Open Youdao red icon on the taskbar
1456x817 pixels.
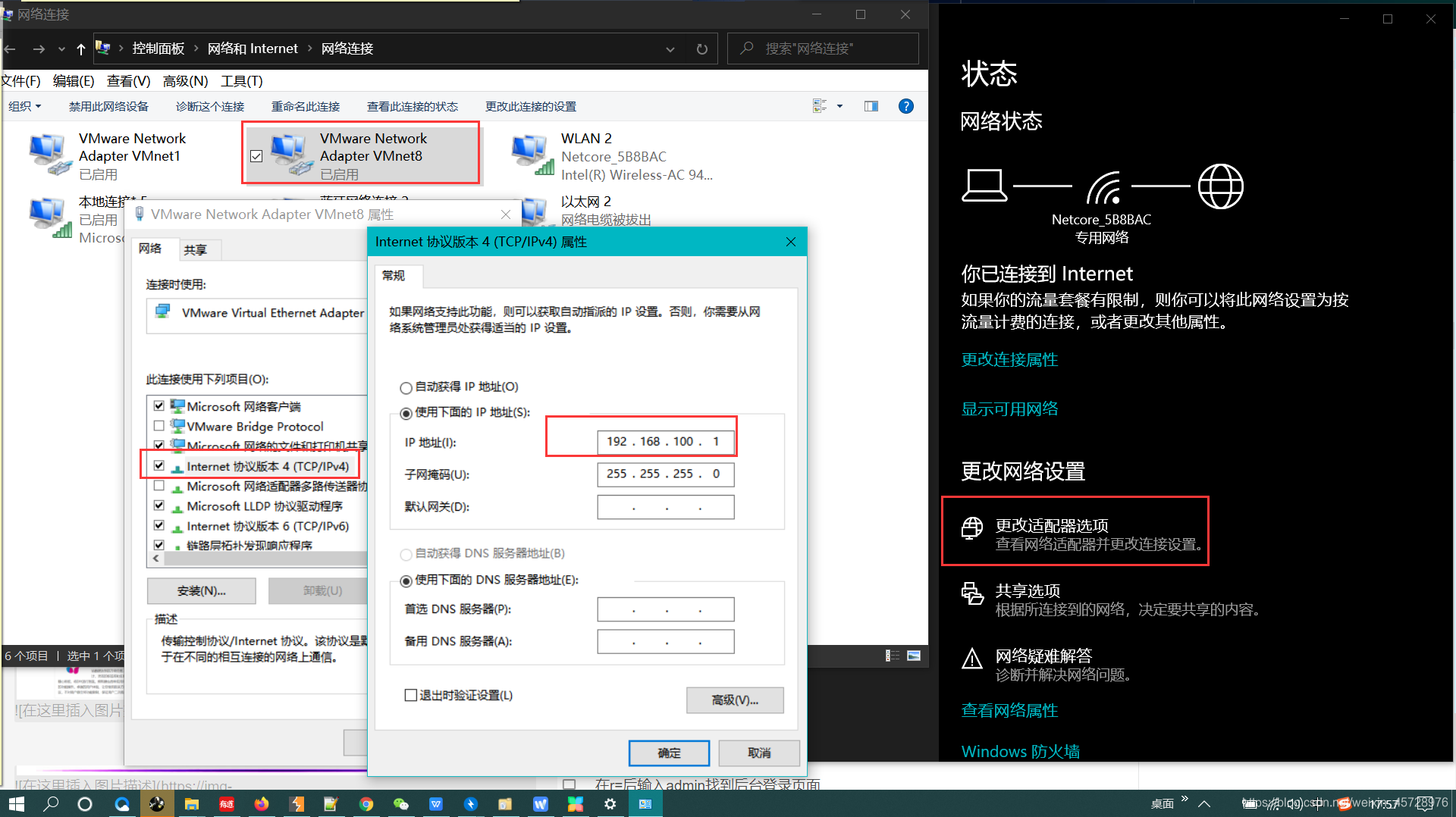click(227, 804)
